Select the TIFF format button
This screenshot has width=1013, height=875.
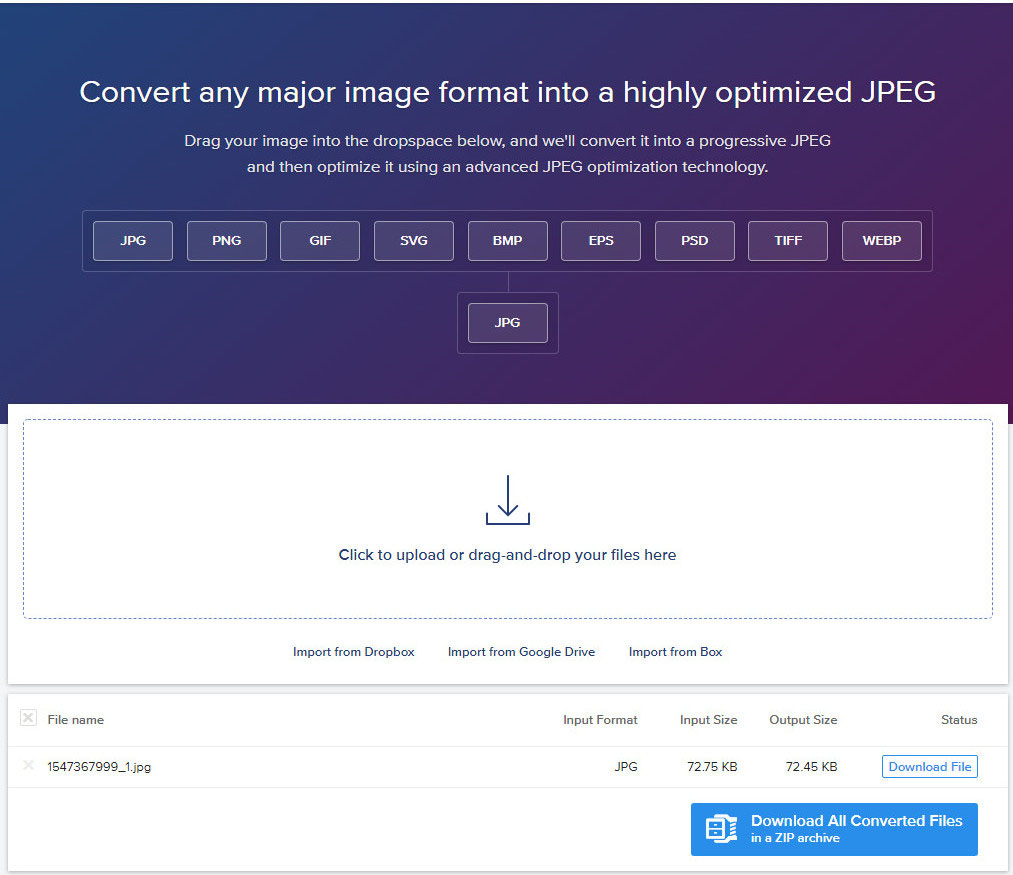pos(788,241)
